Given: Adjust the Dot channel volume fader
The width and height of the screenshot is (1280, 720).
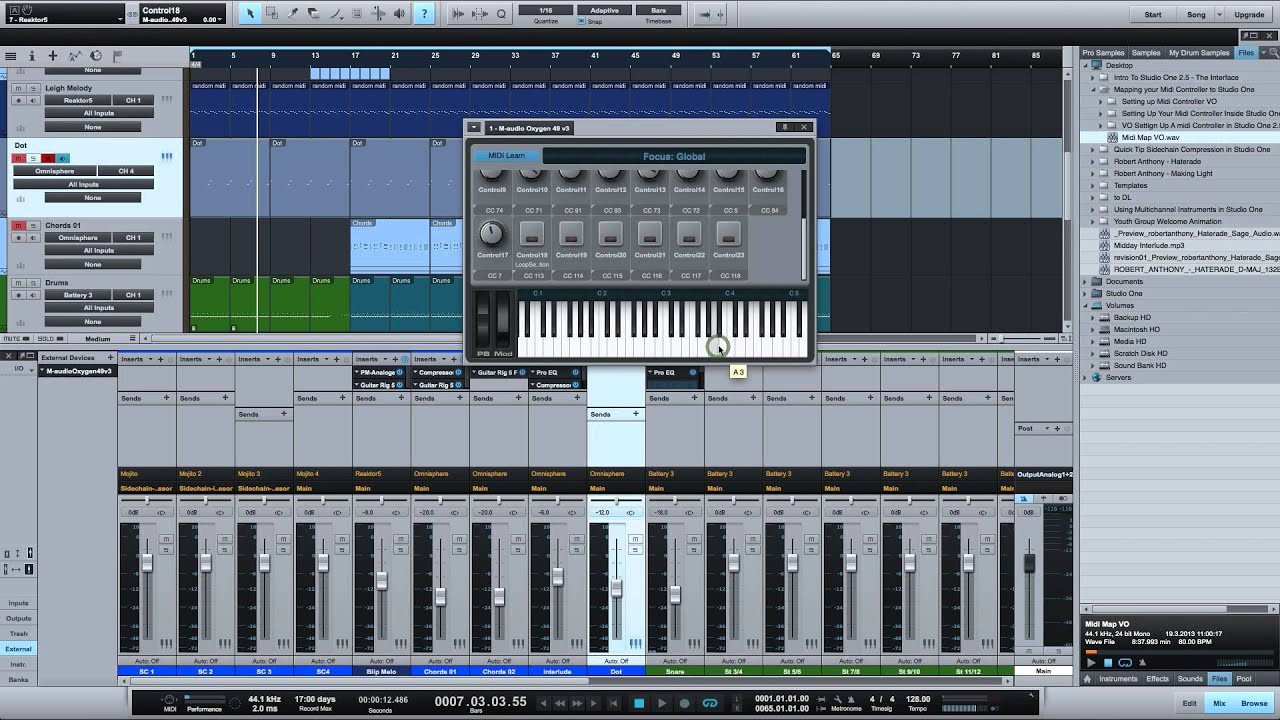Looking at the screenshot, I should (x=616, y=588).
